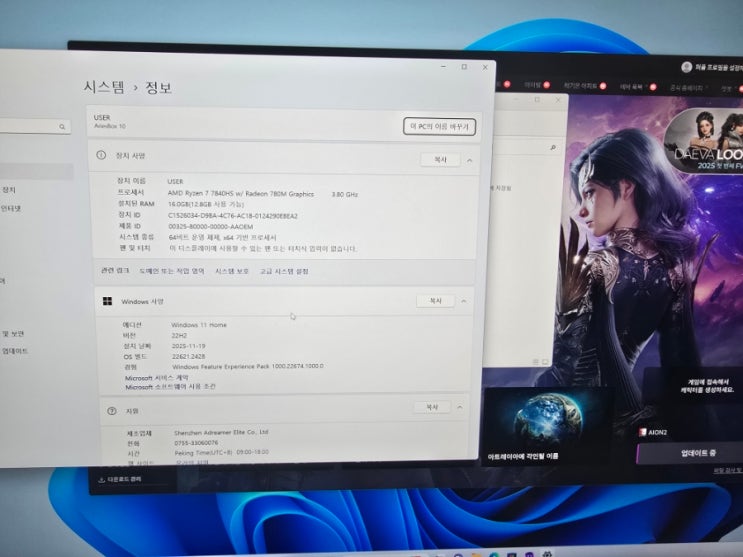Click the install date 2025-11-19
The image size is (743, 557).
(x=189, y=346)
